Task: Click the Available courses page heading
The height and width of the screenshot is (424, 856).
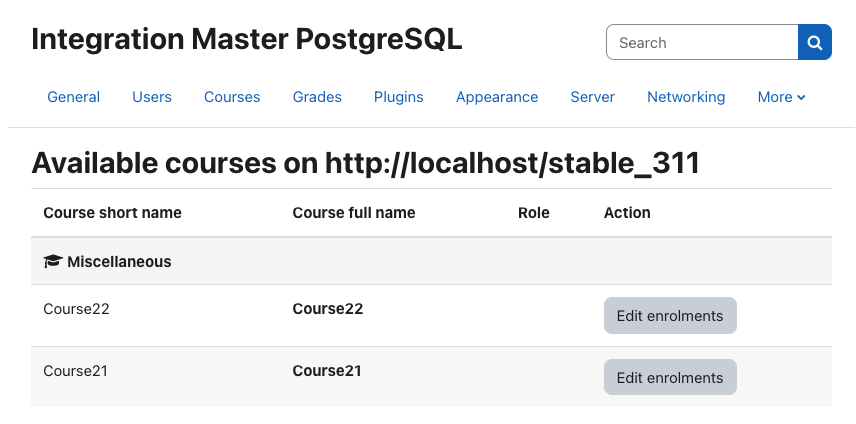Action: tap(365, 163)
